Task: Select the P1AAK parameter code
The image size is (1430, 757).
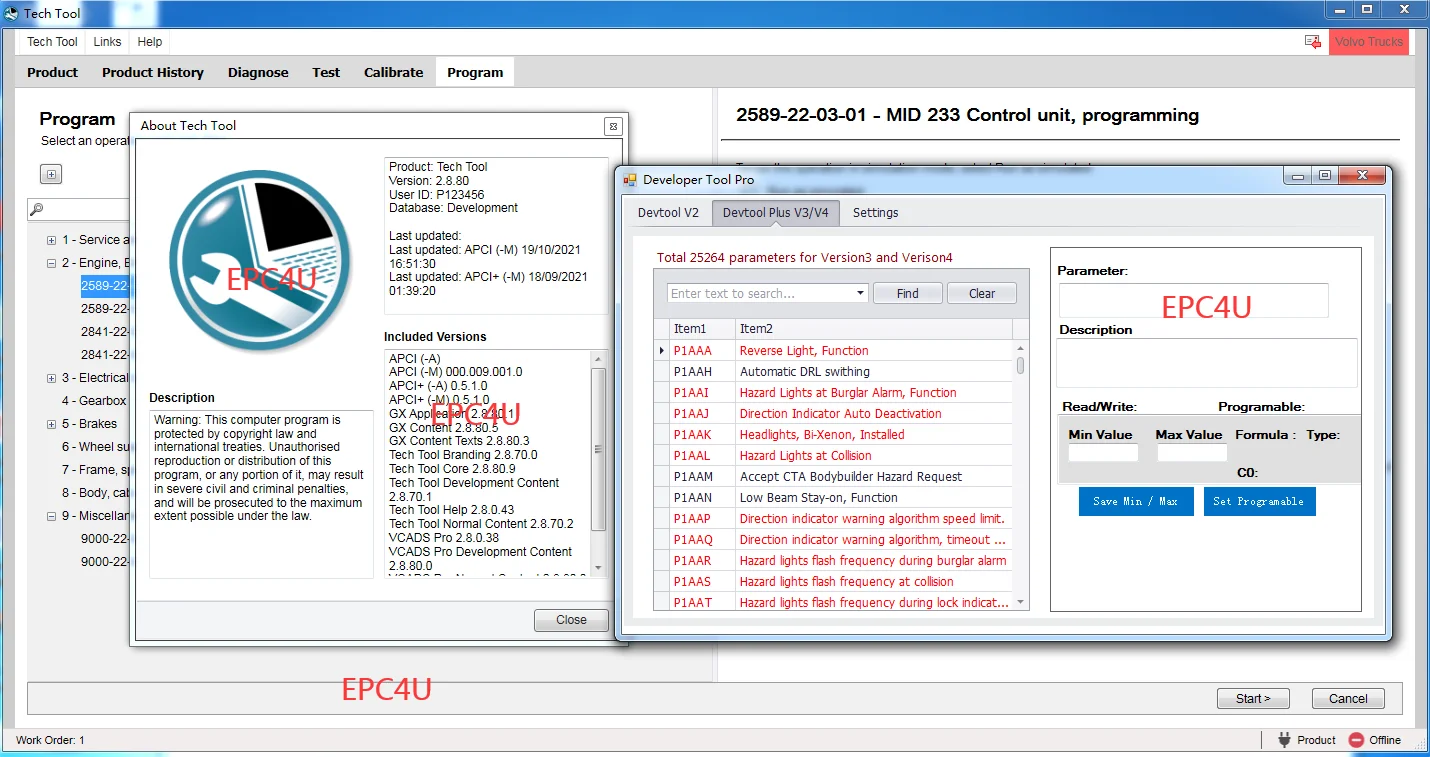Action: (x=693, y=435)
